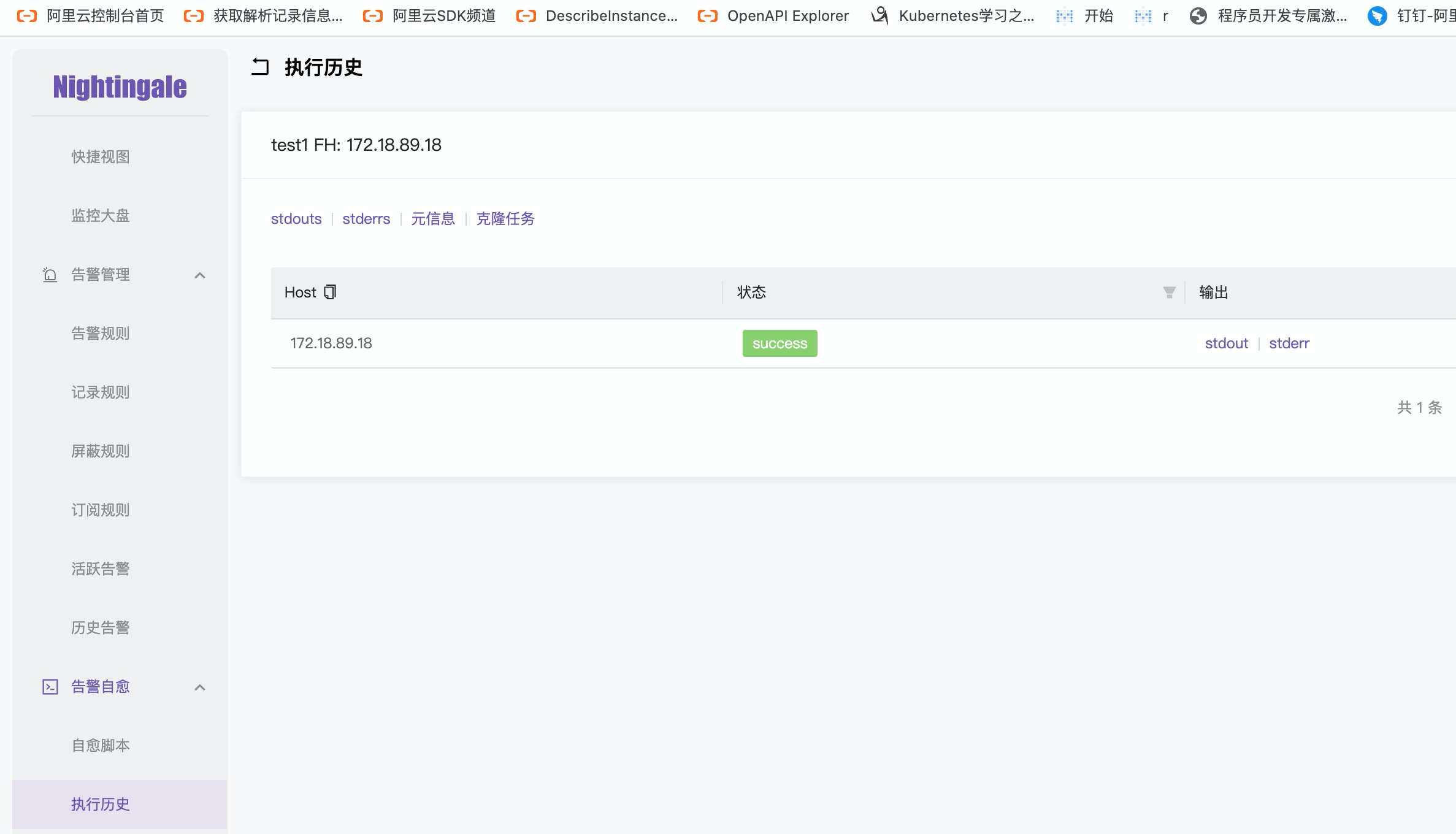Open 自愈脚本 in the sidebar
The height and width of the screenshot is (834, 1456).
pyautogui.click(x=100, y=746)
